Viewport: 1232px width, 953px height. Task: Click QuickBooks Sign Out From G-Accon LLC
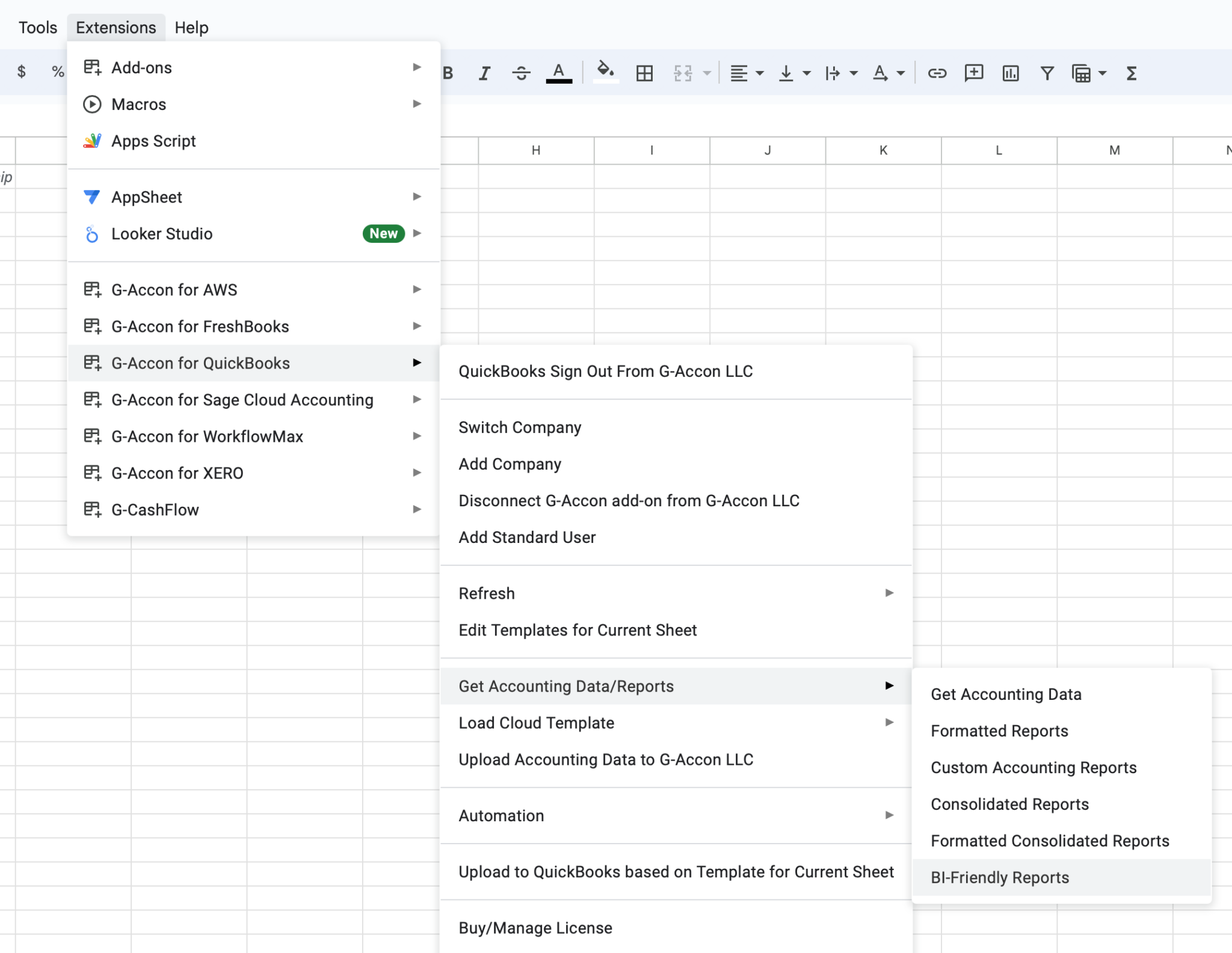(x=676, y=371)
